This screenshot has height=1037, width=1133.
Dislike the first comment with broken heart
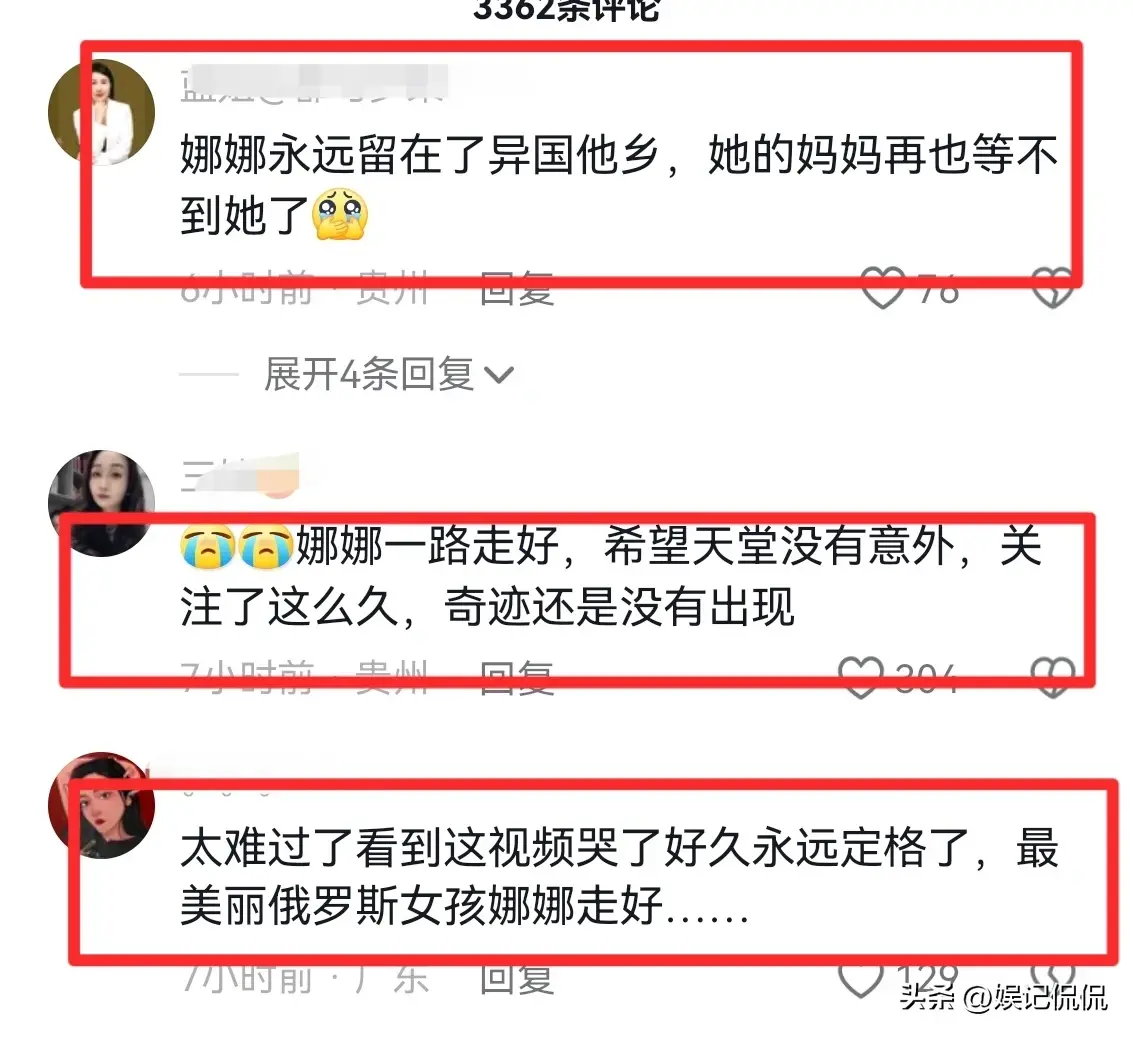pyautogui.click(x=1052, y=288)
